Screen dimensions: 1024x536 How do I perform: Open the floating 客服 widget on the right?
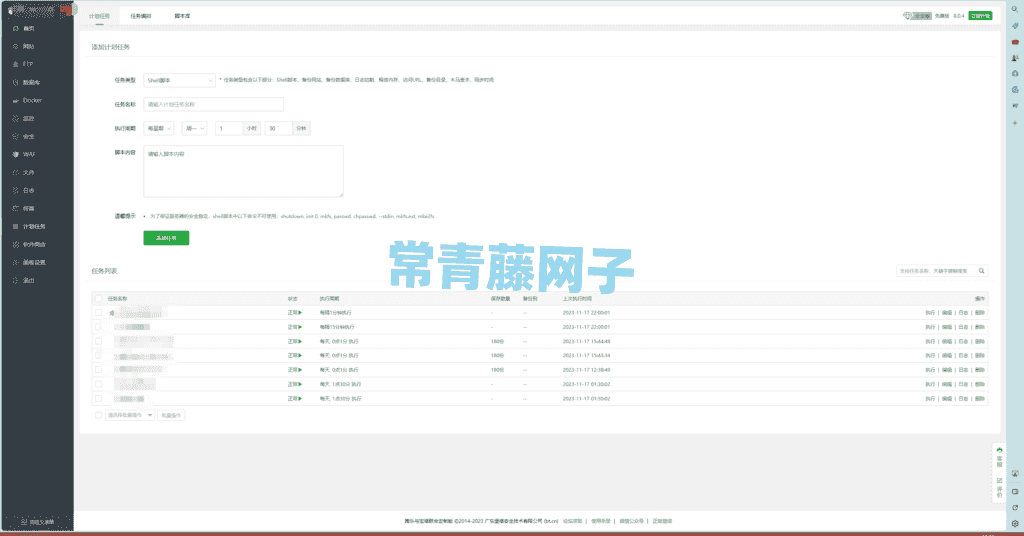[999, 457]
